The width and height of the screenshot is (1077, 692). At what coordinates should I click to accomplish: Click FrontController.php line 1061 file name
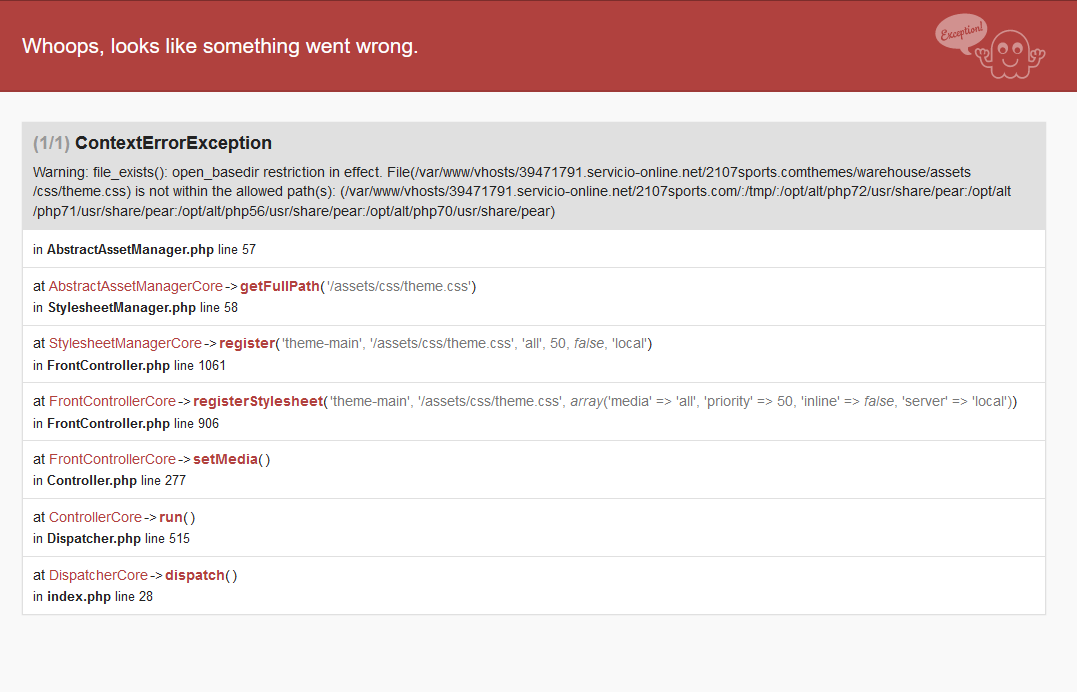[108, 365]
